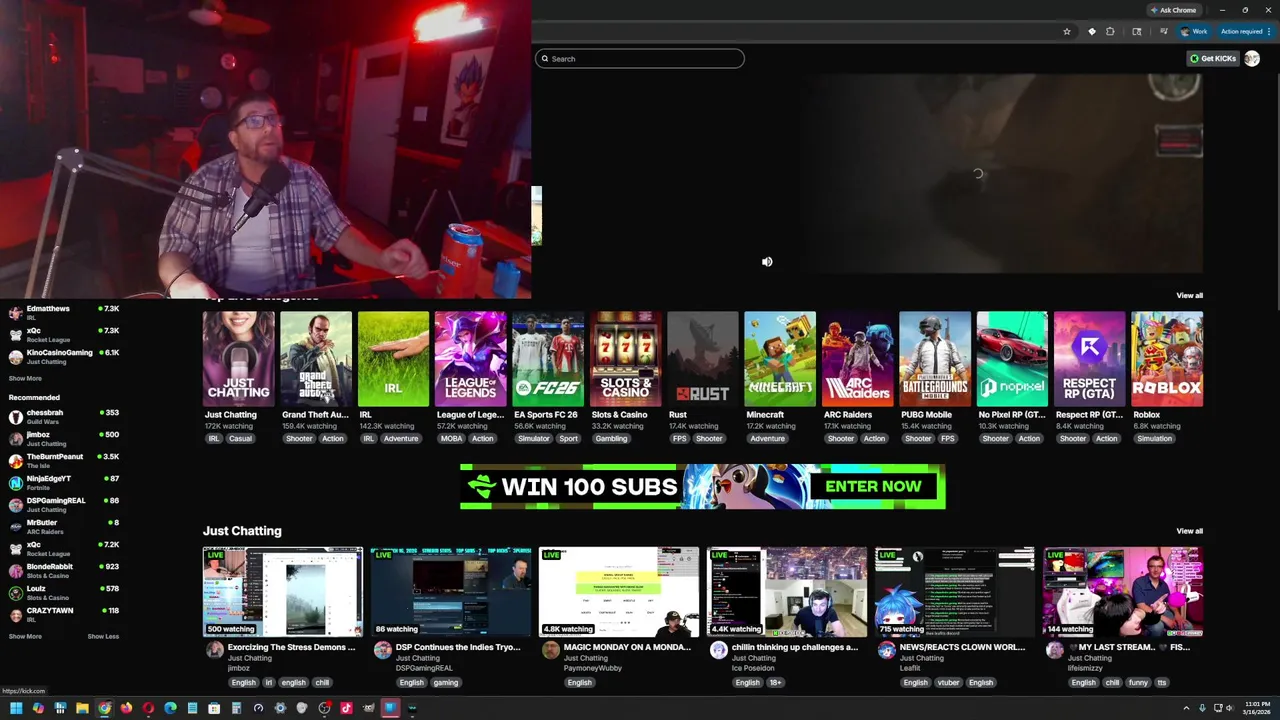
Task: Open chessbrah in Recommended list
Action: click(64, 416)
